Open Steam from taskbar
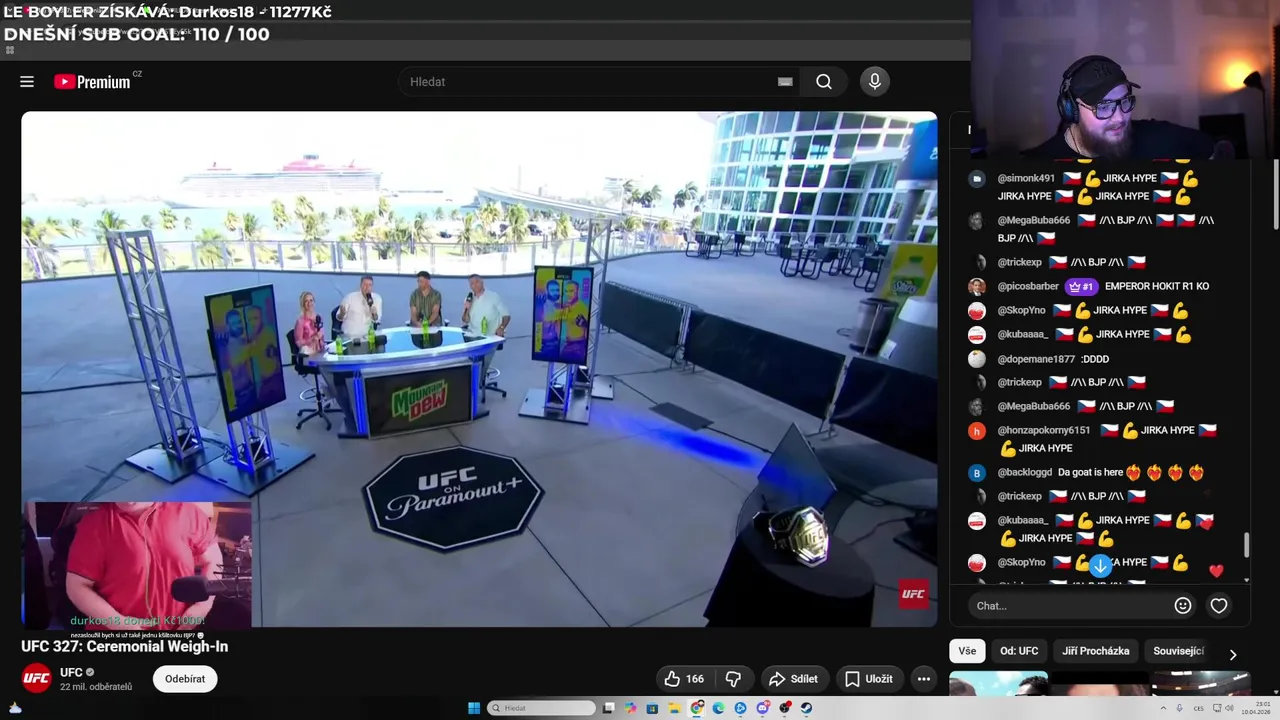Screen dimensions: 1280x720 click(x=806, y=708)
